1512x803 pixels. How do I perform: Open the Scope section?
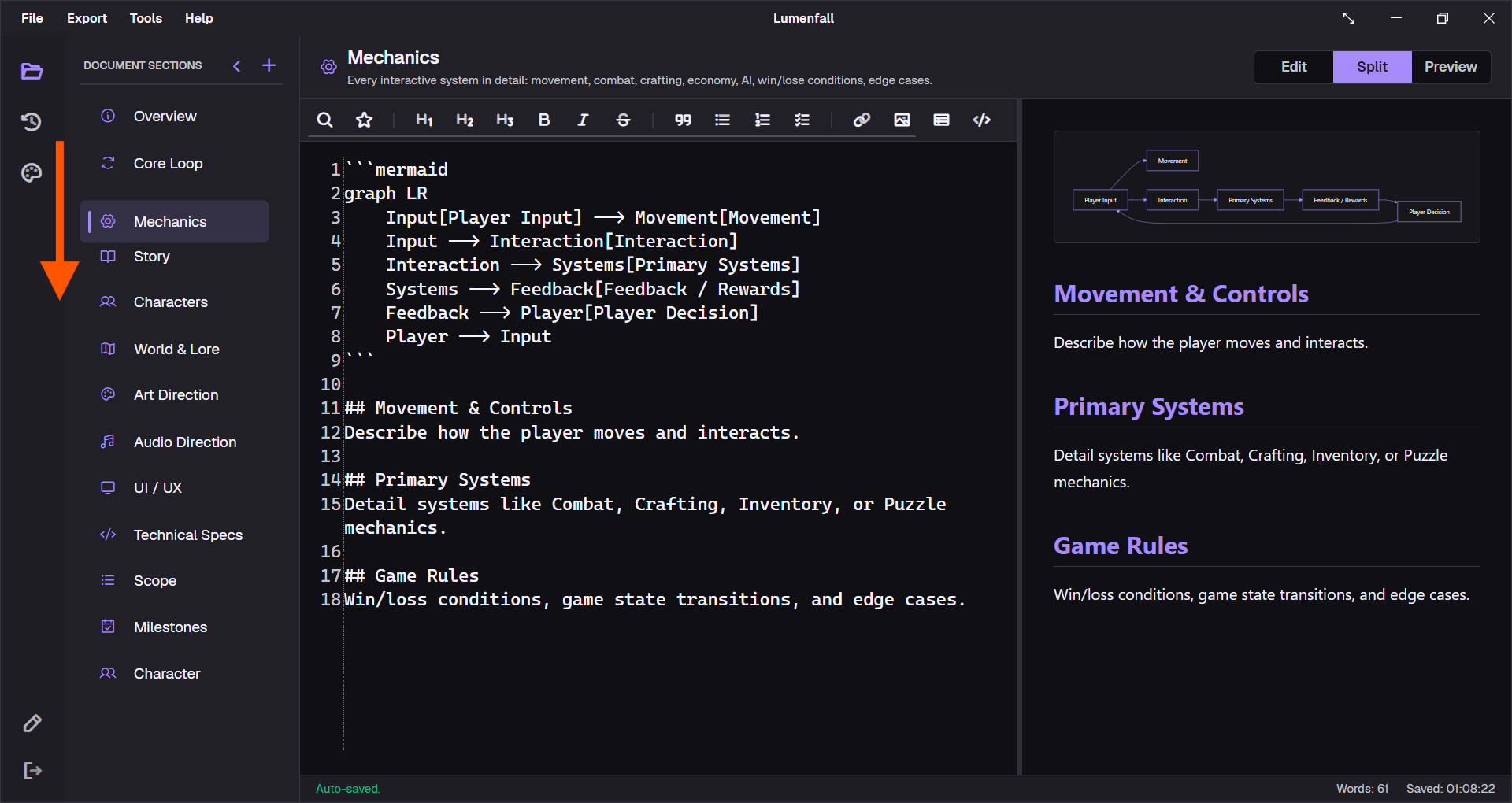(175, 581)
